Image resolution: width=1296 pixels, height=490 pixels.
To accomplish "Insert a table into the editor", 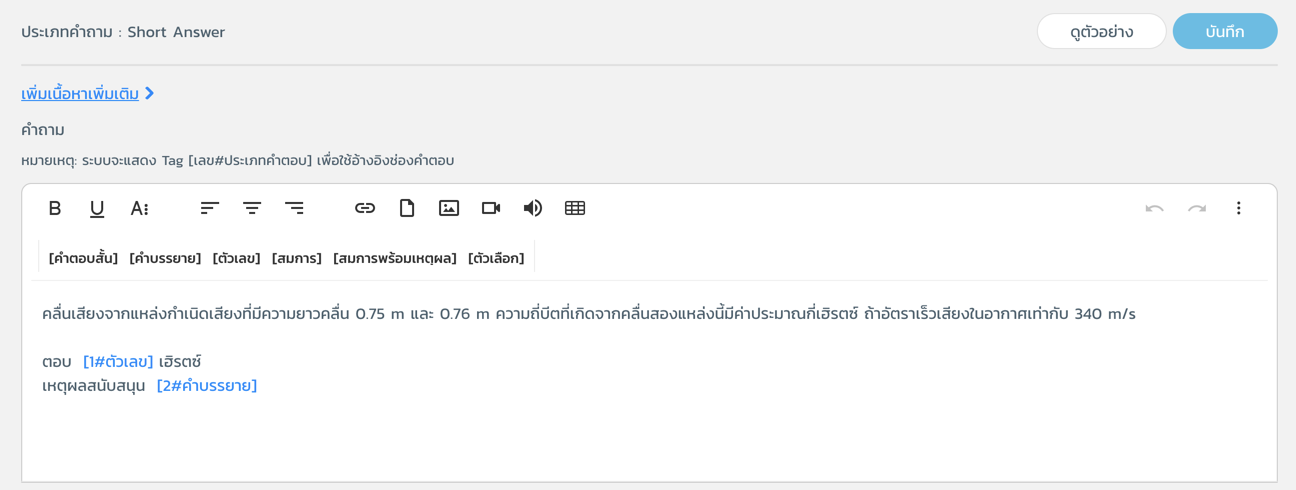I will (575, 208).
